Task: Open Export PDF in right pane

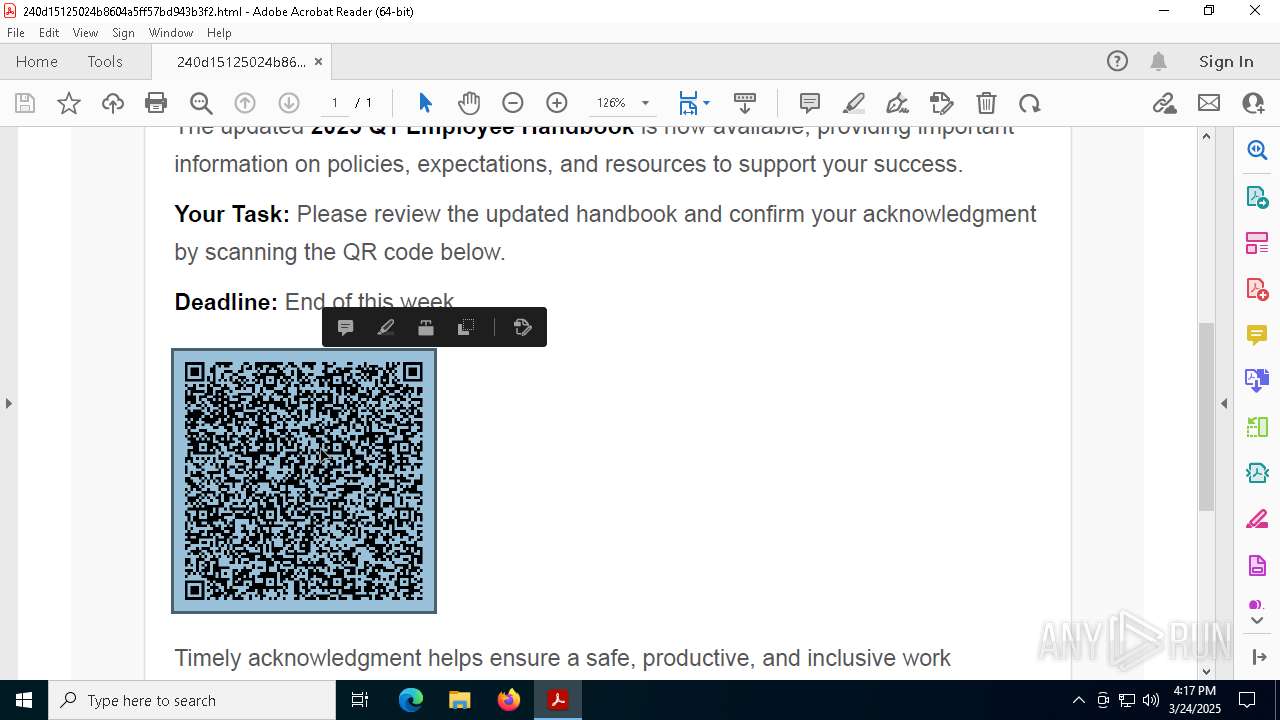Action: pyautogui.click(x=1257, y=196)
